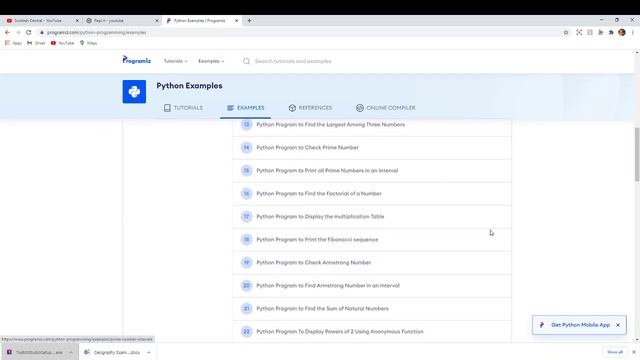Close the downloads bar
The width and height of the screenshot is (640, 360).
(x=634, y=352)
